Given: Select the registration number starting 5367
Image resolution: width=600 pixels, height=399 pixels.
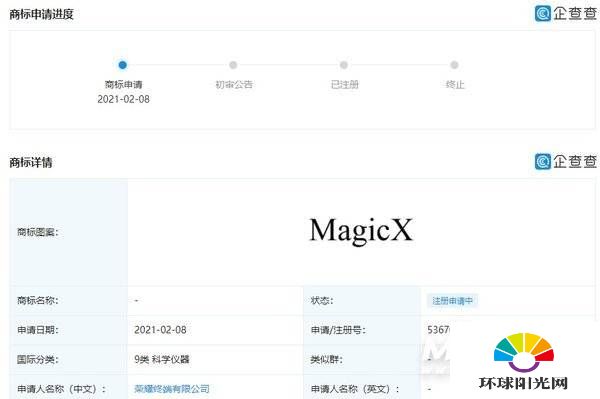Looking at the screenshot, I should pos(438,330).
